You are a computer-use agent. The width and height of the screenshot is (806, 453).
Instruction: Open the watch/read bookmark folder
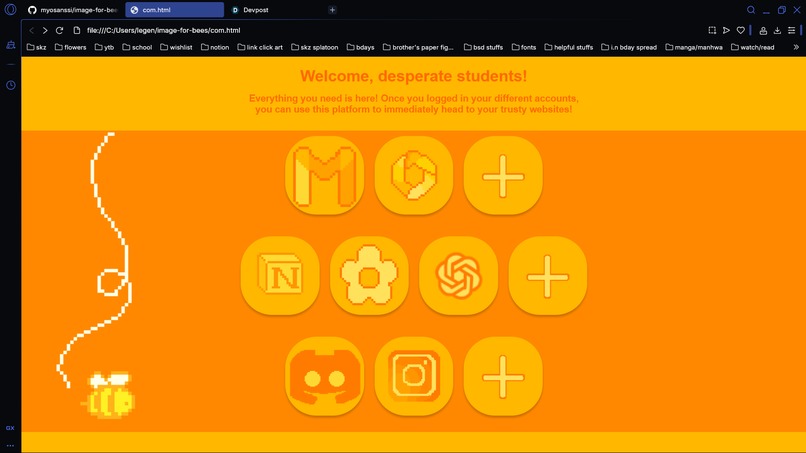click(x=753, y=47)
